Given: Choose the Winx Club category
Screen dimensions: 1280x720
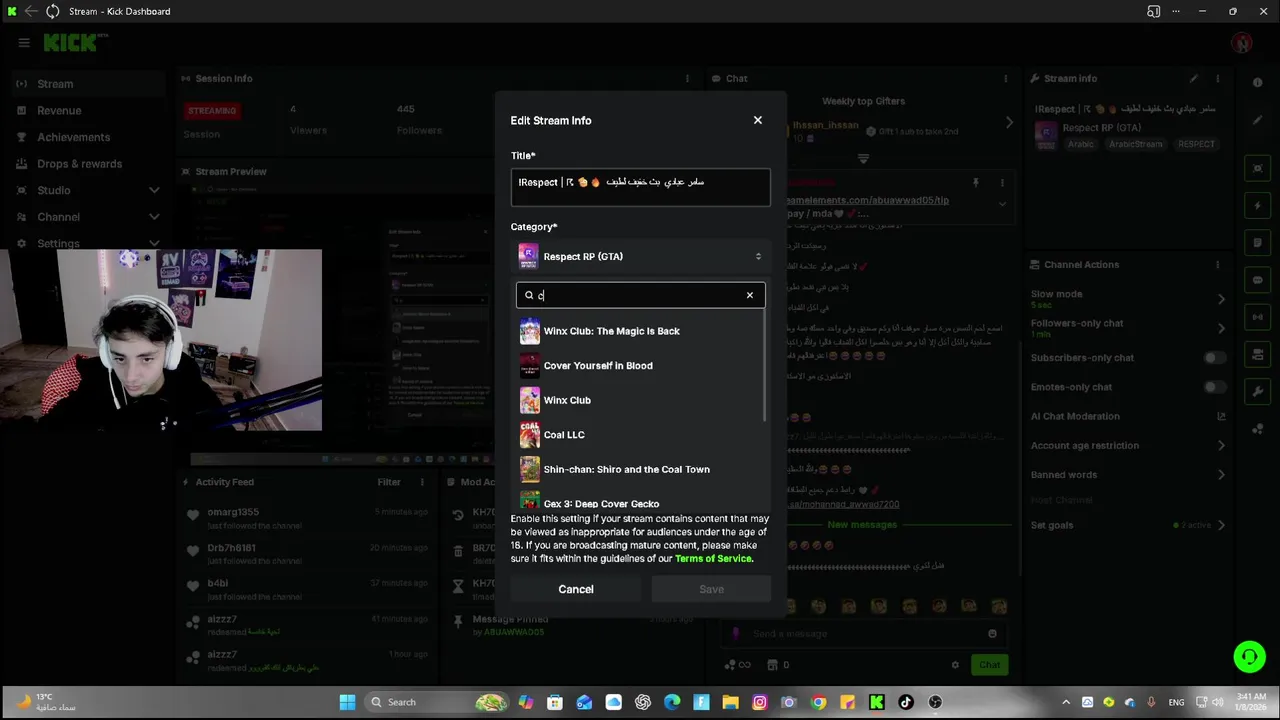Looking at the screenshot, I should [640, 400].
